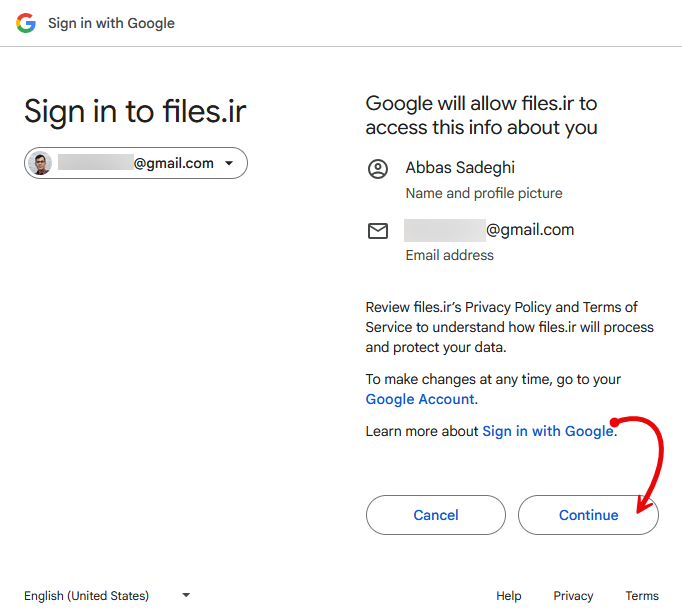The image size is (682, 615).
Task: Open the account selector dropdown arrow
Action: [x=229, y=163]
